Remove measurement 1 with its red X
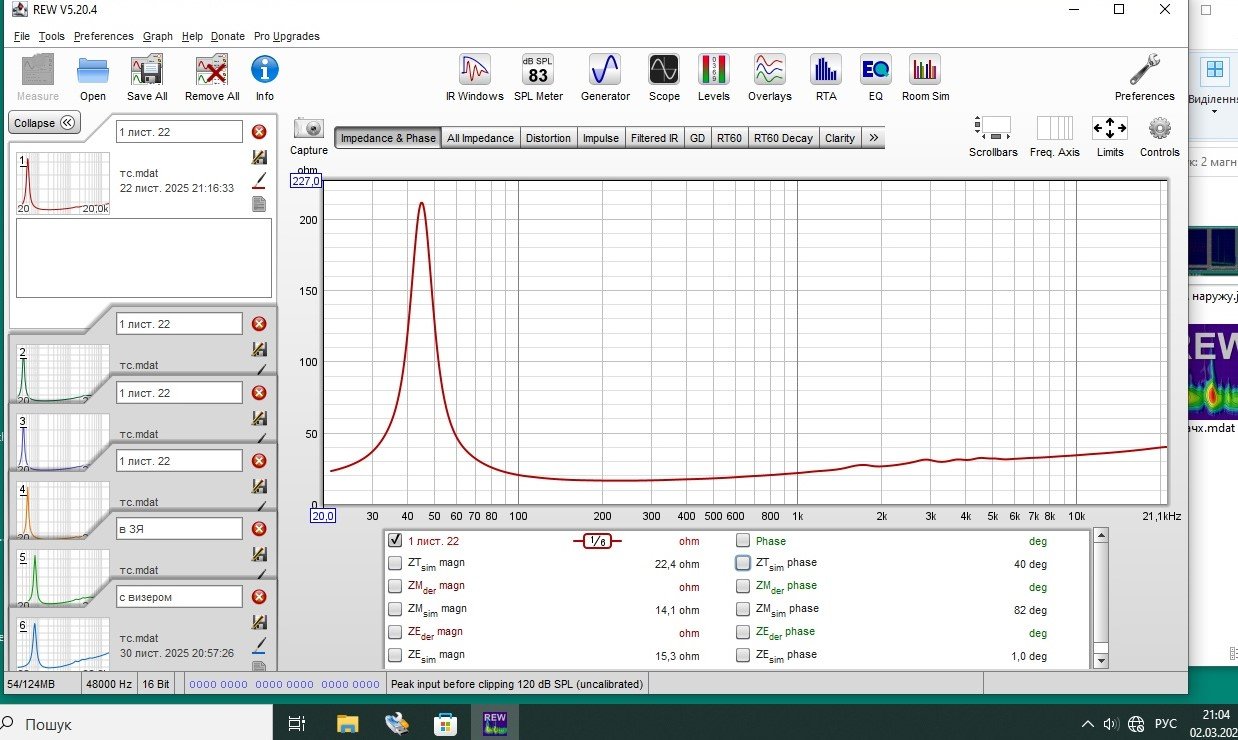The height and width of the screenshot is (740, 1238). click(x=259, y=132)
